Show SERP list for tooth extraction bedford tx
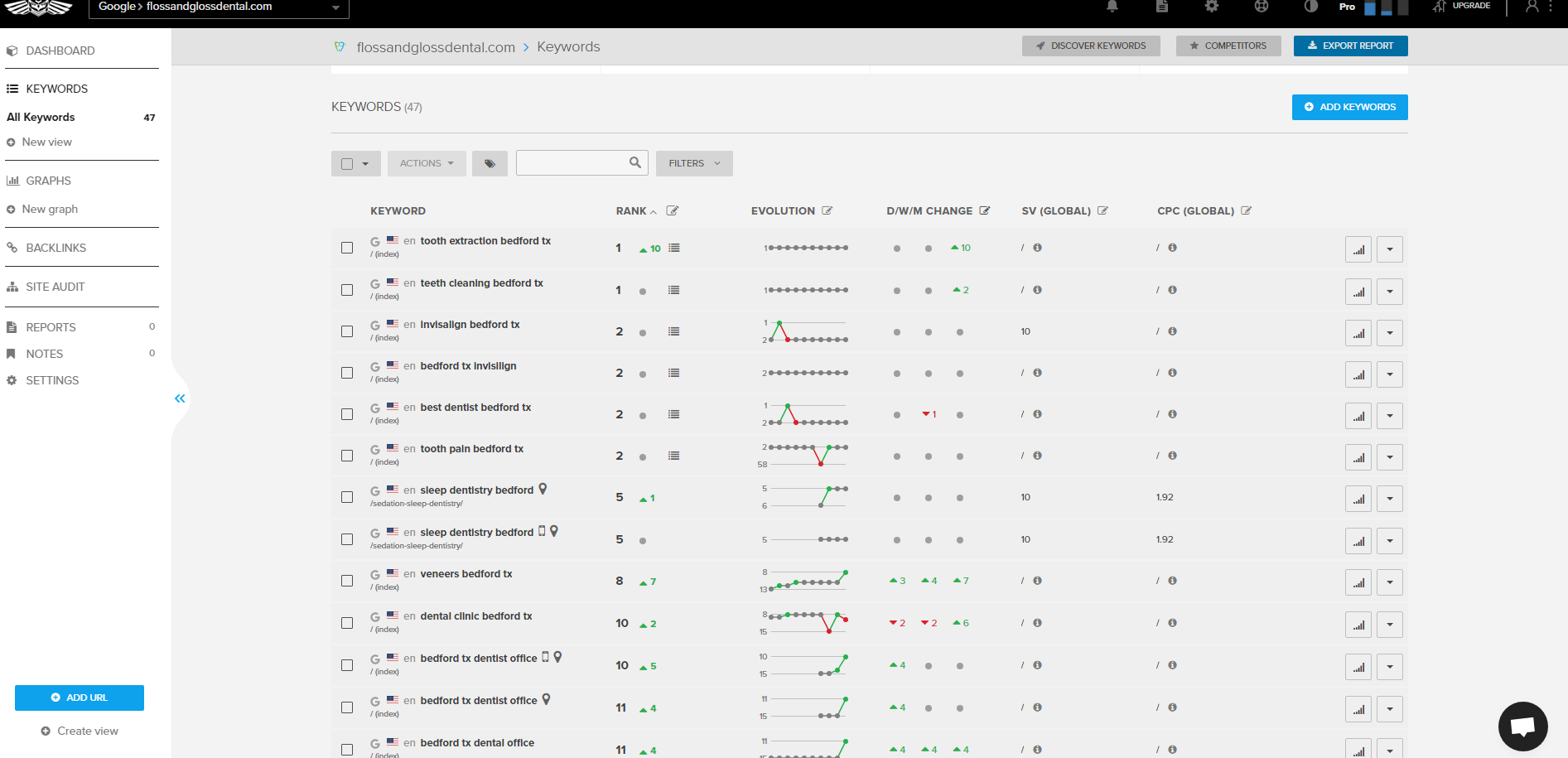The image size is (1568, 758). point(674,248)
